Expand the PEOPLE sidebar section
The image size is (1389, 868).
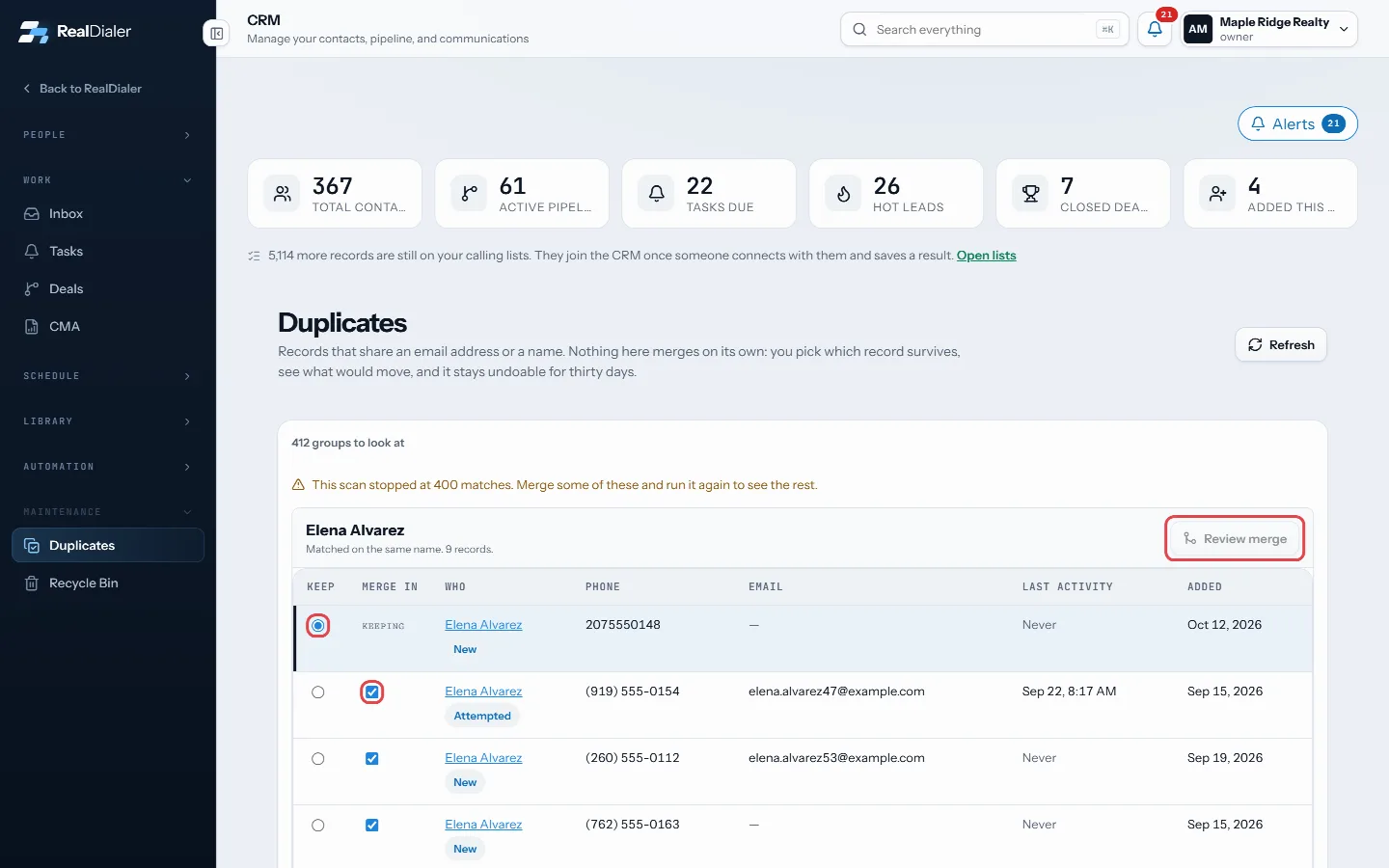coord(108,135)
